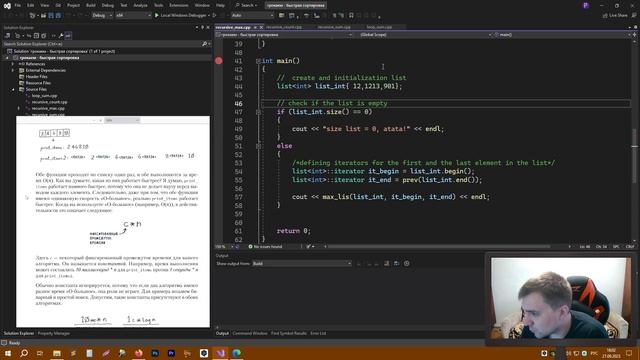Collapse the main() function fold
The width and height of the screenshot is (640, 360).
[x=258, y=61]
